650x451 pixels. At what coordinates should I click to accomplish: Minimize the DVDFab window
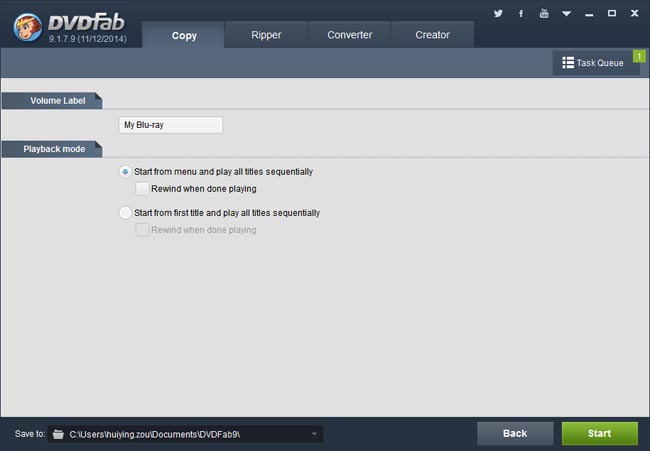tap(589, 14)
